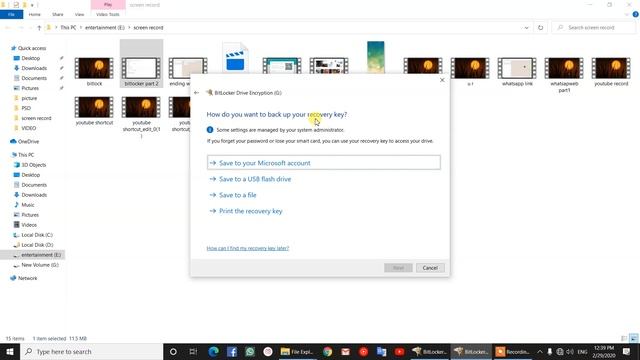Expand chevron after This PC breadcrumb
The height and width of the screenshot is (360, 640).
(x=81, y=27)
